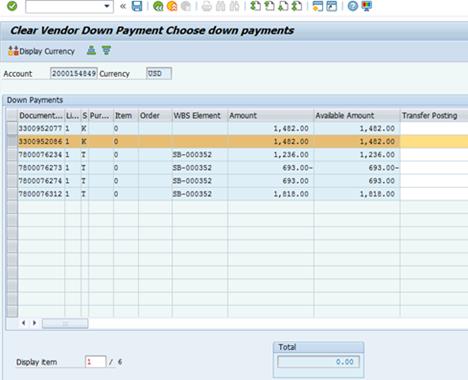Viewport: 468px width, 380px height.
Task: Click the green downward filter-like icon
Action: (x=106, y=50)
